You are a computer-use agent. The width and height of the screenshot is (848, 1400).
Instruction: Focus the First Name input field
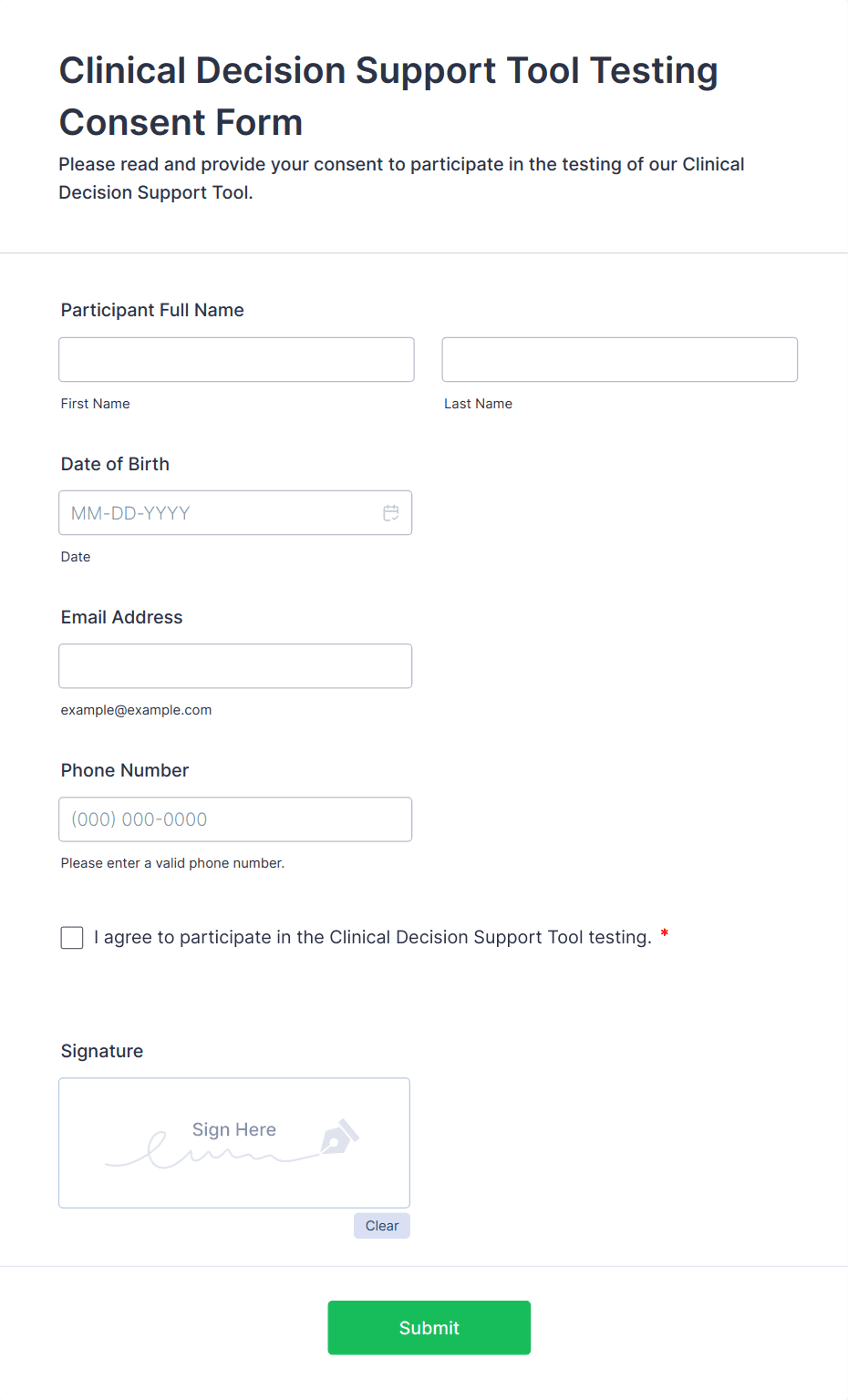[x=236, y=360]
